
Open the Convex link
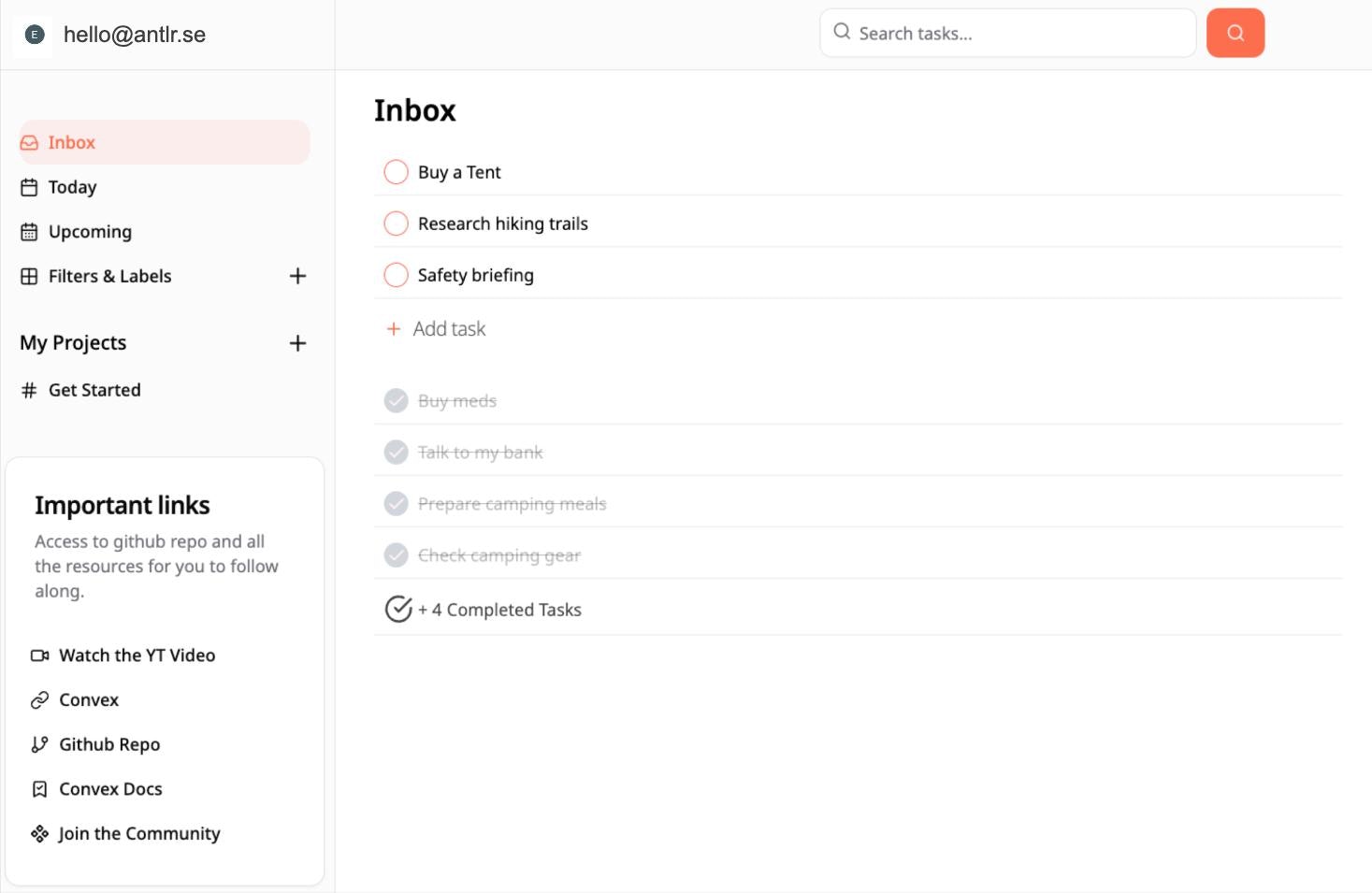point(89,700)
